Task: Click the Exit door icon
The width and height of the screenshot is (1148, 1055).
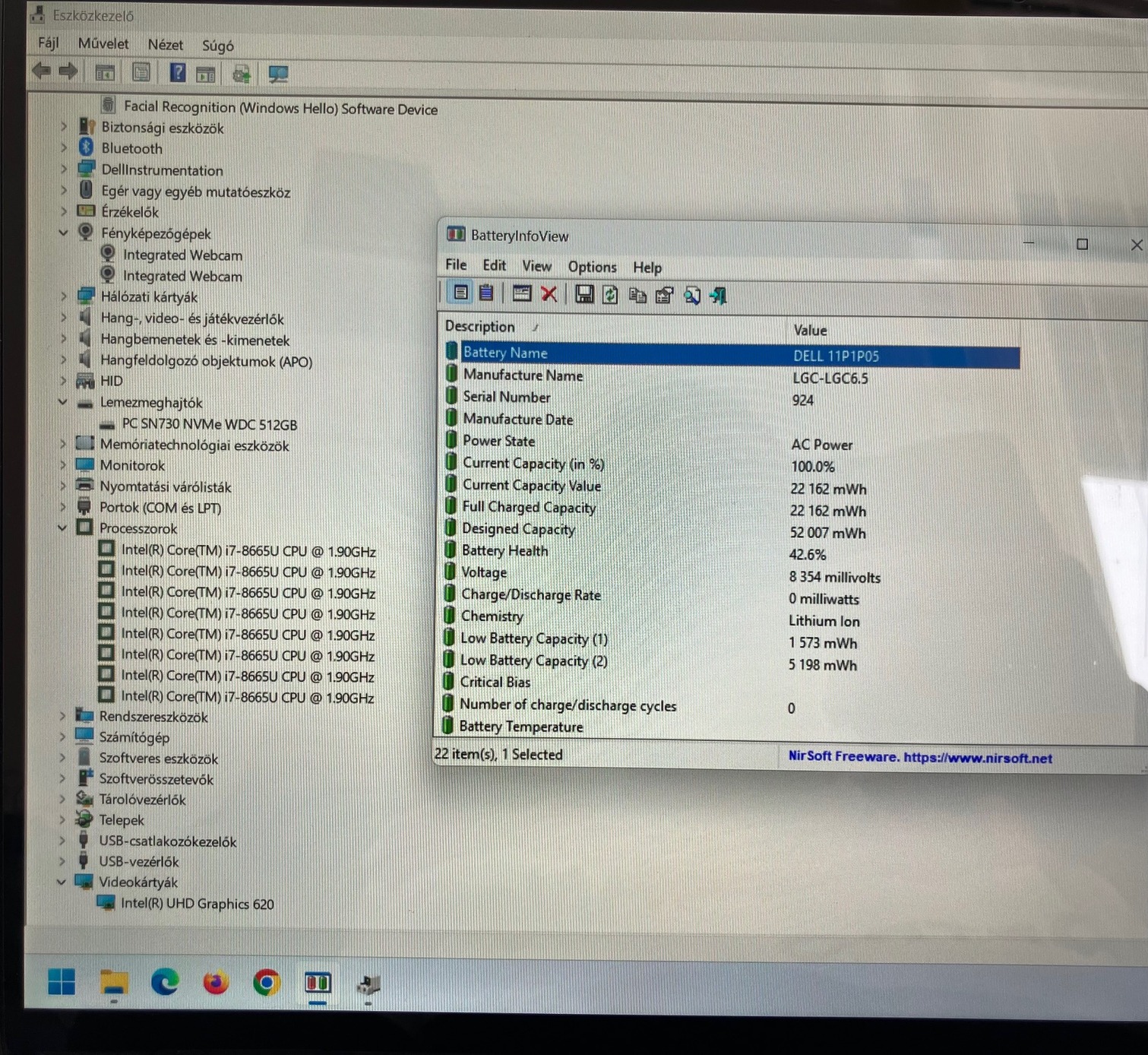Action: click(718, 296)
